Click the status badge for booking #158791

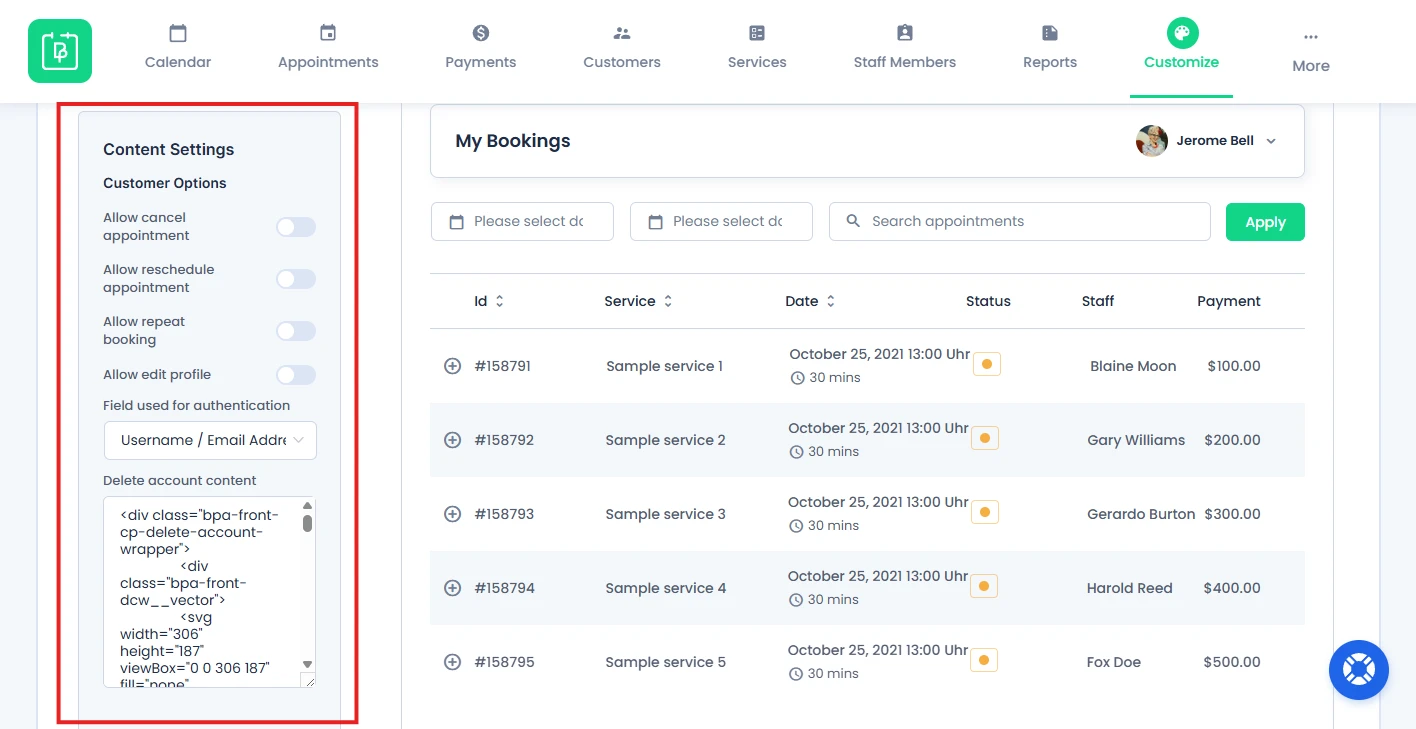click(987, 364)
